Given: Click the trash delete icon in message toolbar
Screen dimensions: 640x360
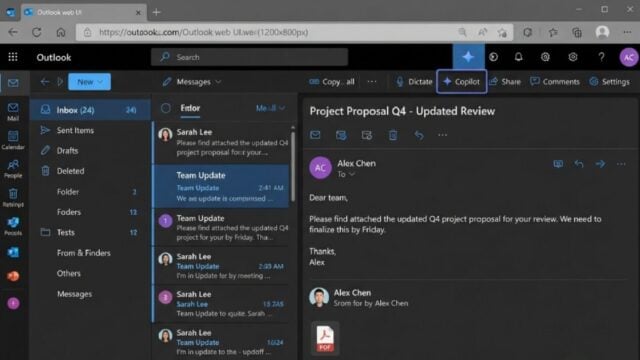Looking at the screenshot, I should tap(393, 135).
